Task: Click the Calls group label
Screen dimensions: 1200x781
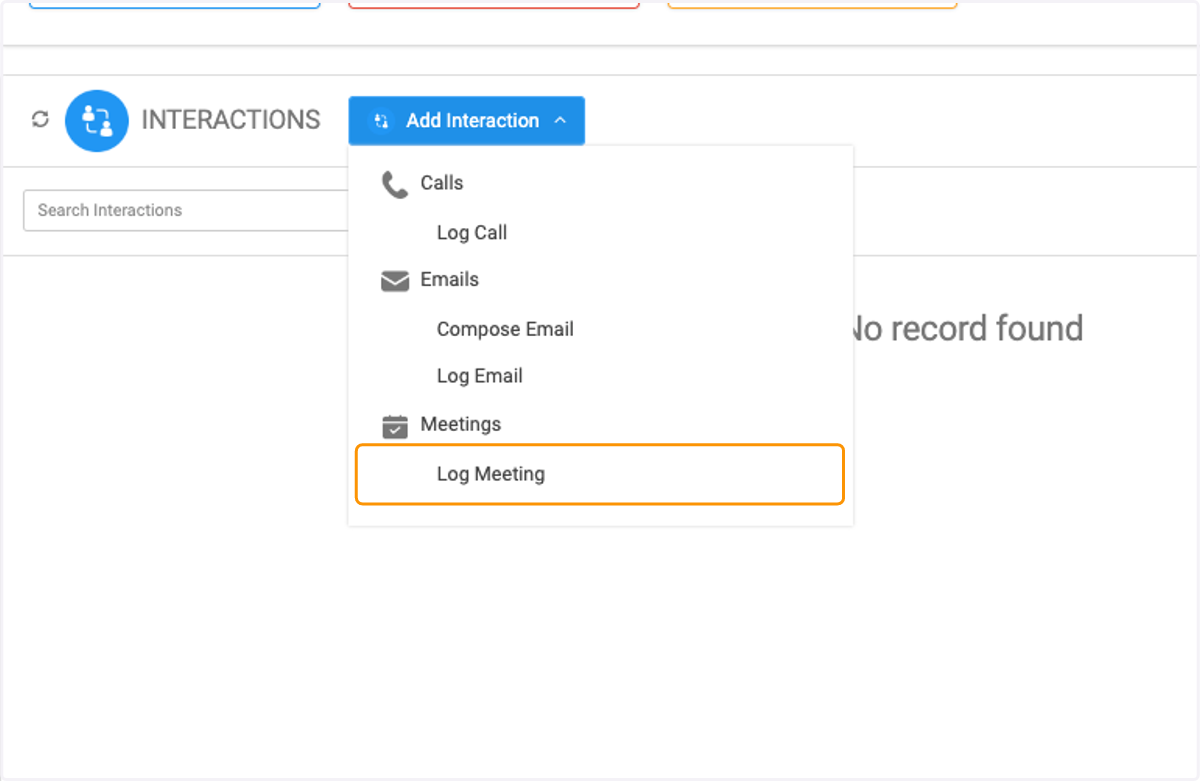Action: pyautogui.click(x=442, y=183)
